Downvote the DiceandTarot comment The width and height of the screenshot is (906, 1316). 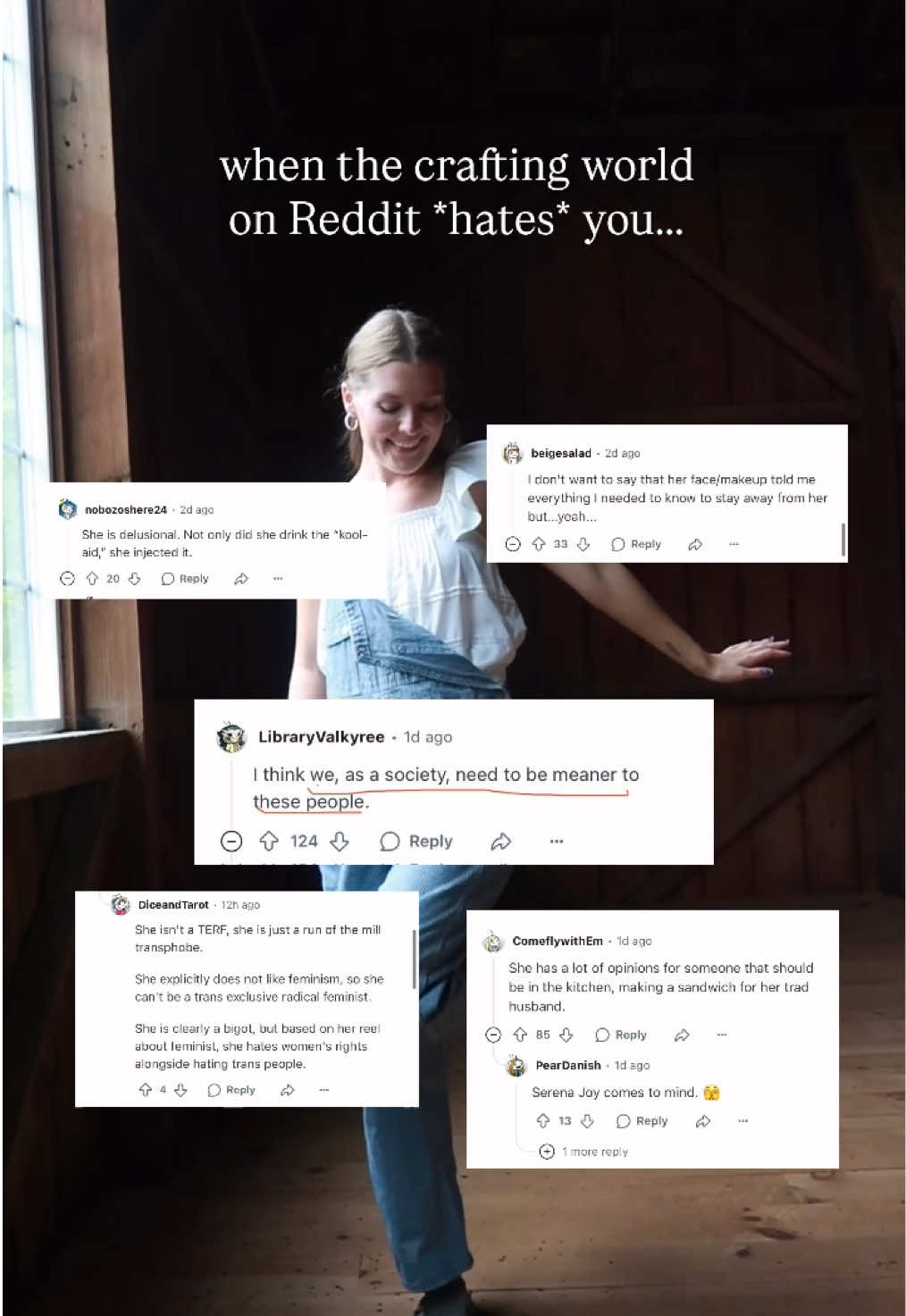(x=180, y=1090)
